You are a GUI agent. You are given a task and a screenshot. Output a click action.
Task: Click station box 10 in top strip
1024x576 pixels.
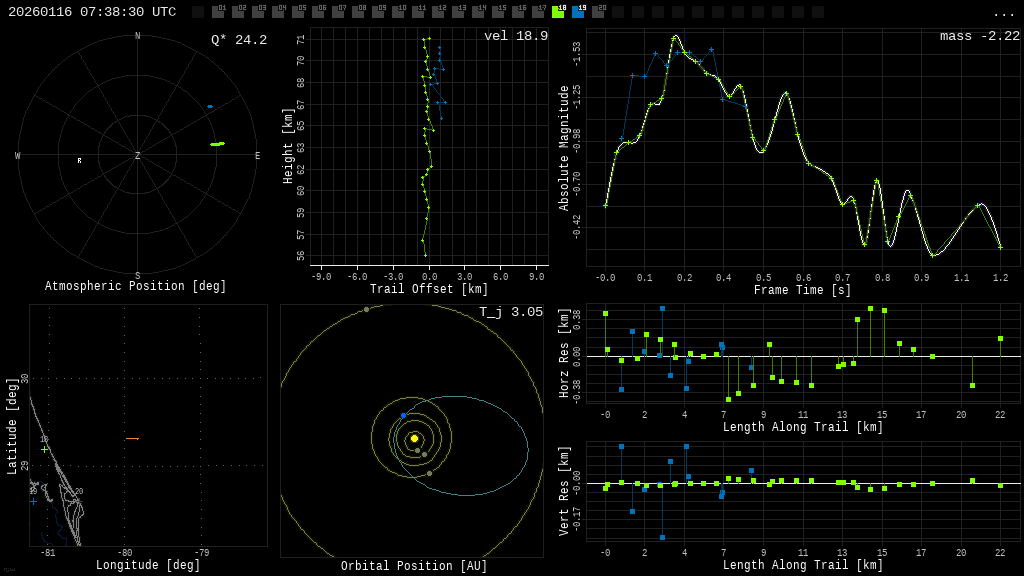click(398, 12)
